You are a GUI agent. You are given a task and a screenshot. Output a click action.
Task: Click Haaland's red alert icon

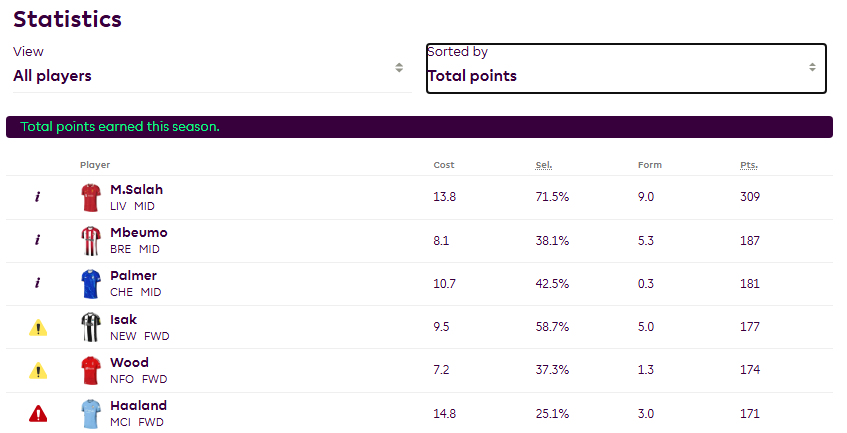[37, 413]
